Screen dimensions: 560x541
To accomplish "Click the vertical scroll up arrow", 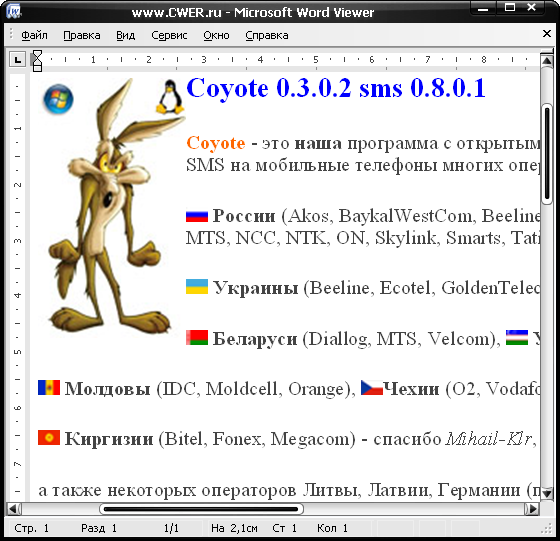I will pos(547,61).
